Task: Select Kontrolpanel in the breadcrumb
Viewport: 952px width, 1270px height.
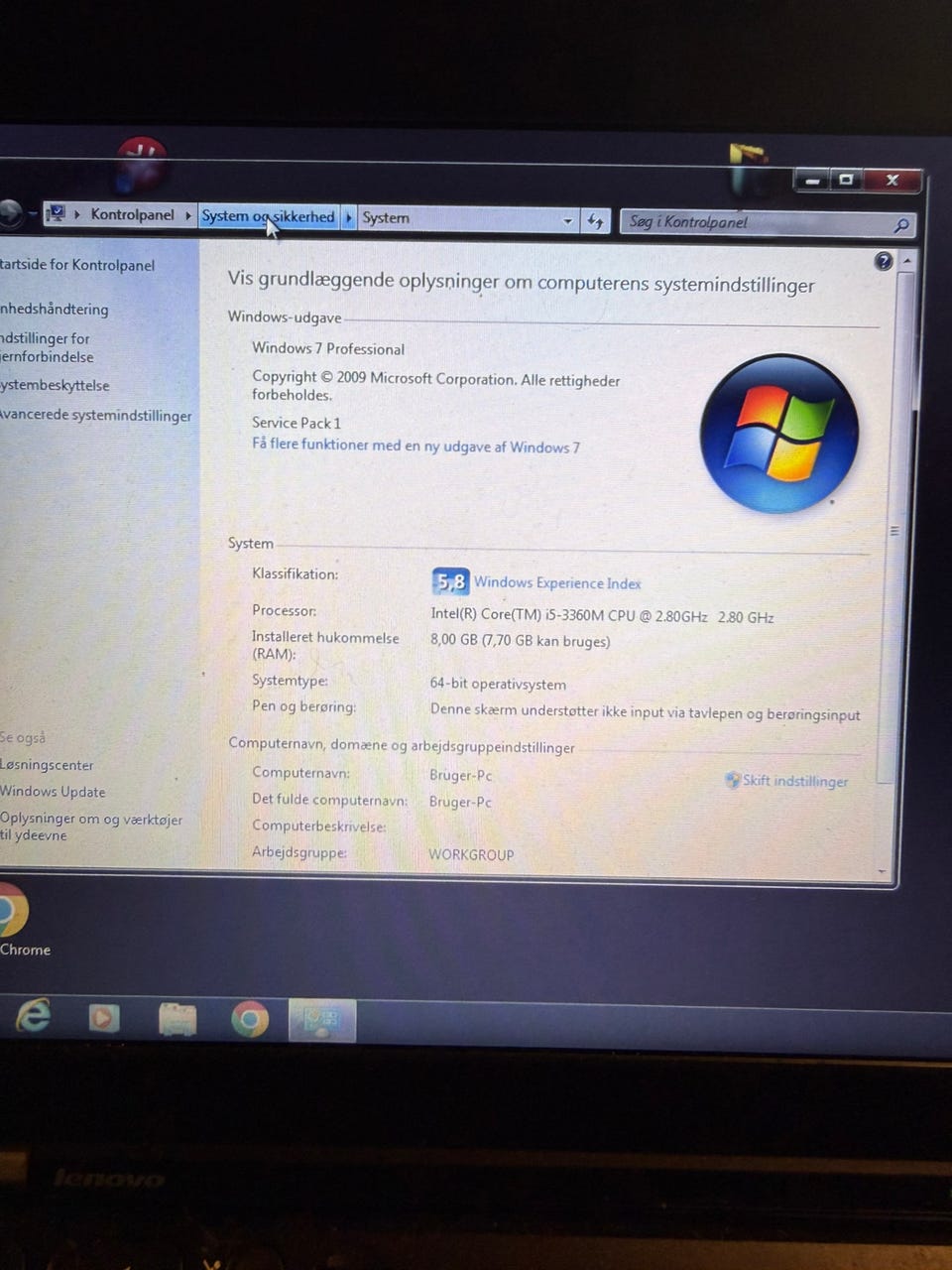Action: click(132, 214)
